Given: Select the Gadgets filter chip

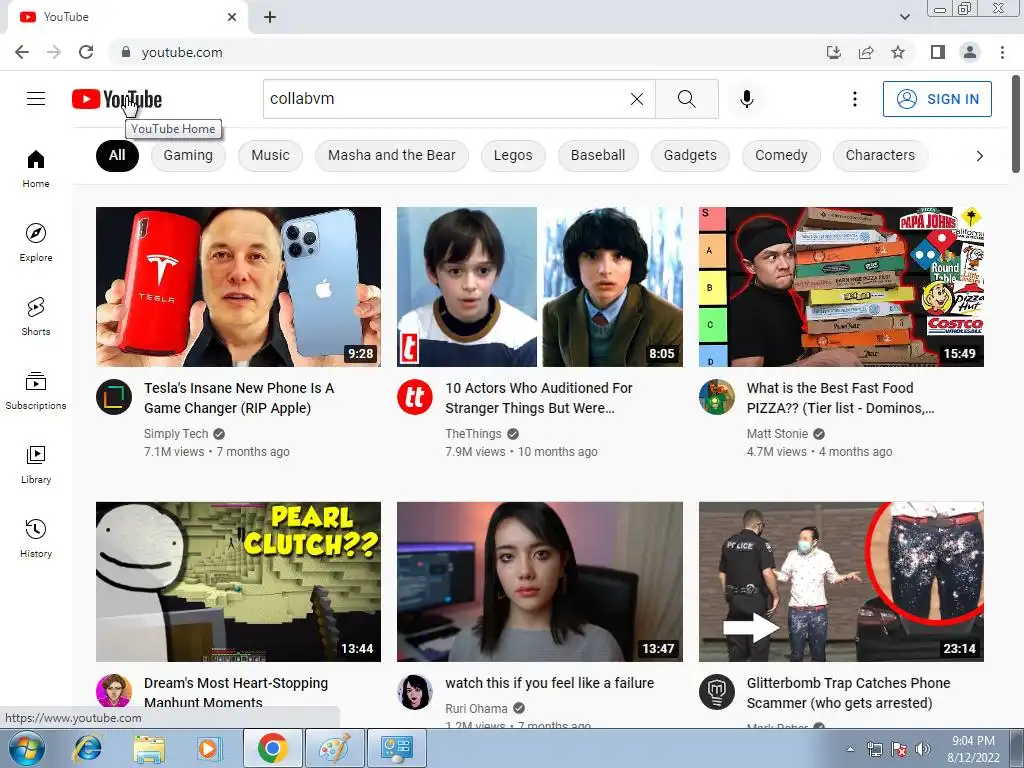Looking at the screenshot, I should [690, 155].
